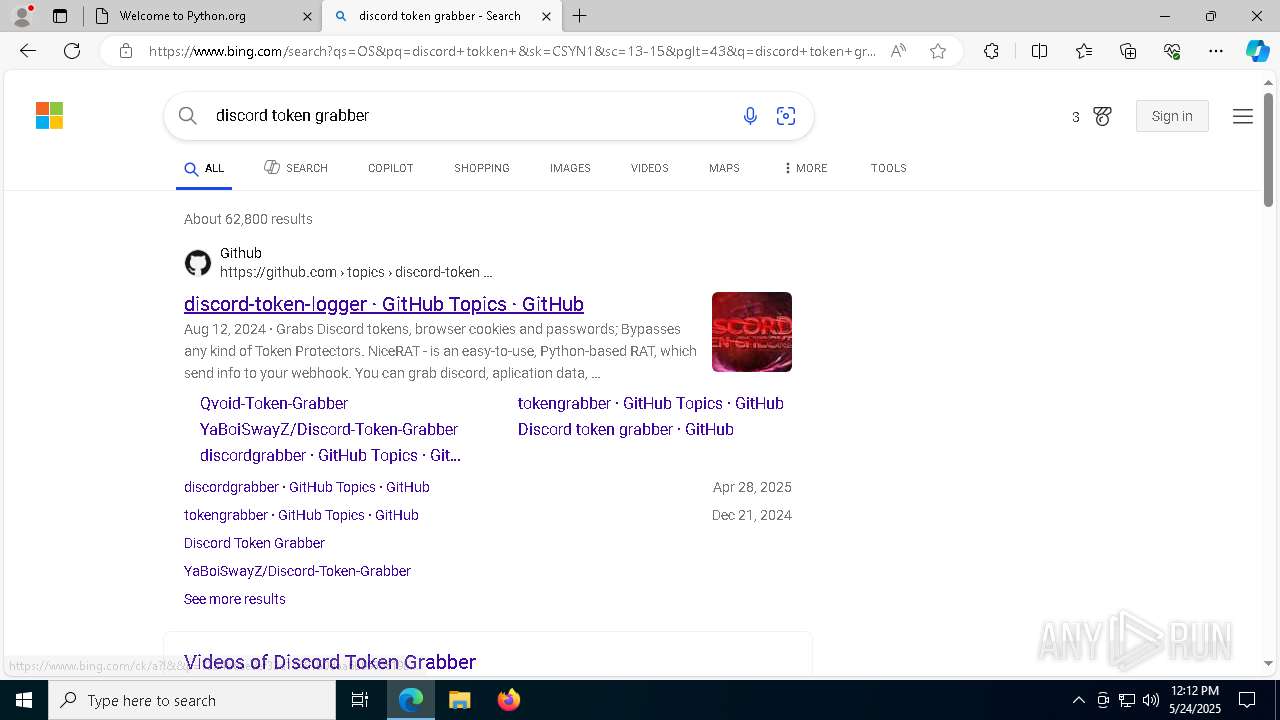Click the red Discord result thumbnail
Viewport: 1280px width, 720px height.
click(x=752, y=332)
